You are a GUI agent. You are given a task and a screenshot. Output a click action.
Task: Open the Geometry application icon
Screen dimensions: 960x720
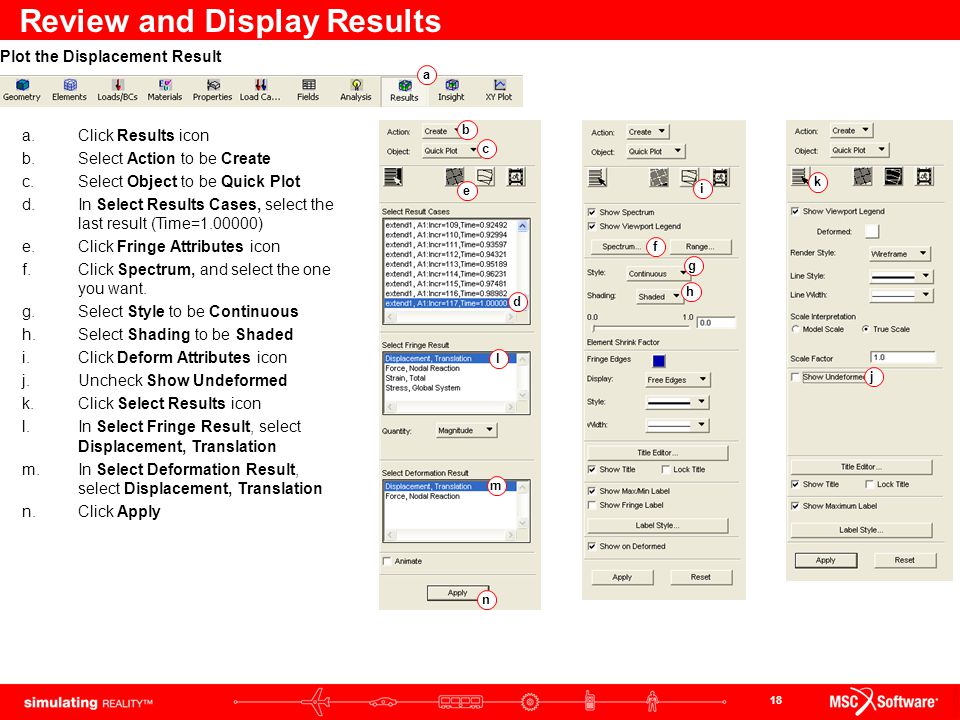tap(22, 91)
